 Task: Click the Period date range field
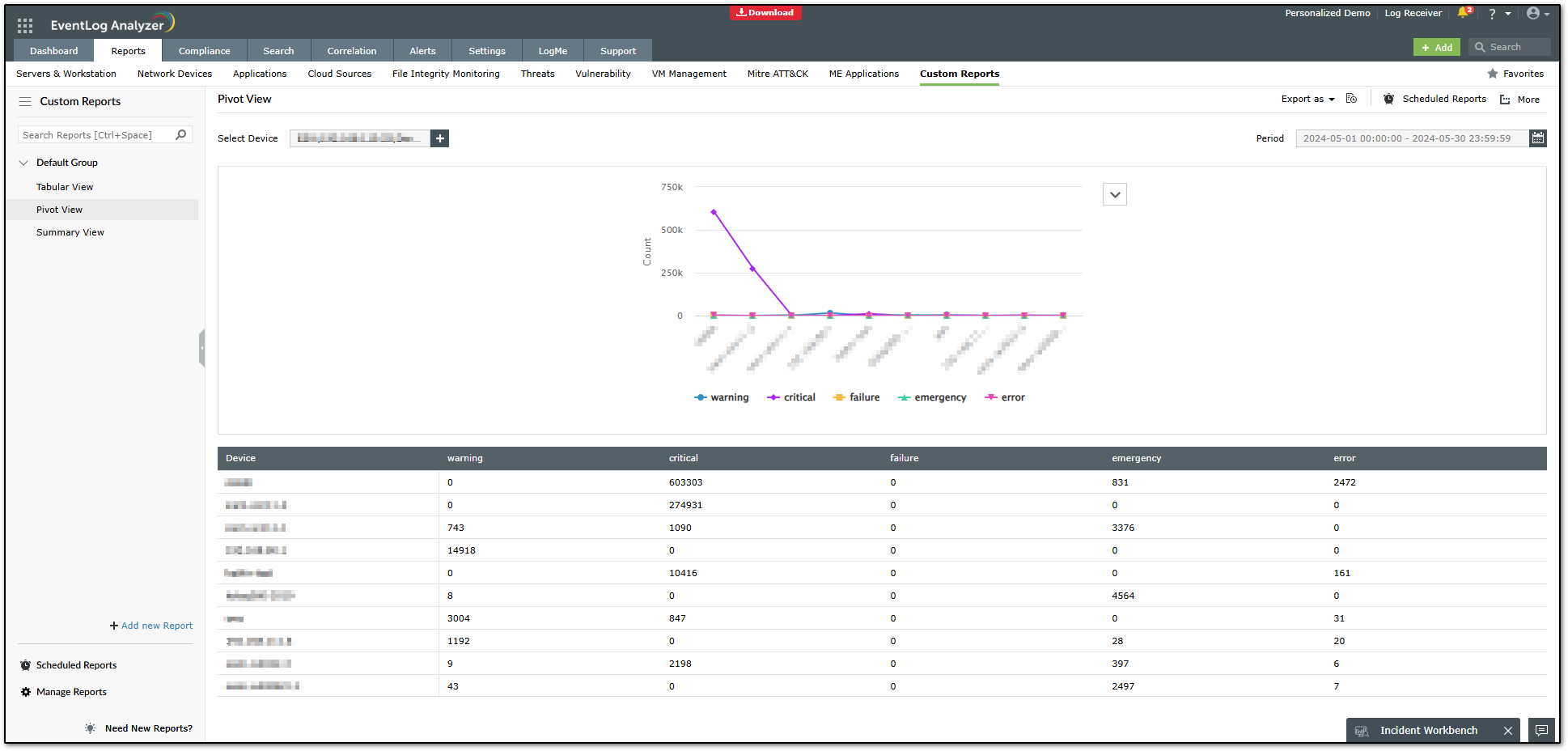pos(1413,138)
